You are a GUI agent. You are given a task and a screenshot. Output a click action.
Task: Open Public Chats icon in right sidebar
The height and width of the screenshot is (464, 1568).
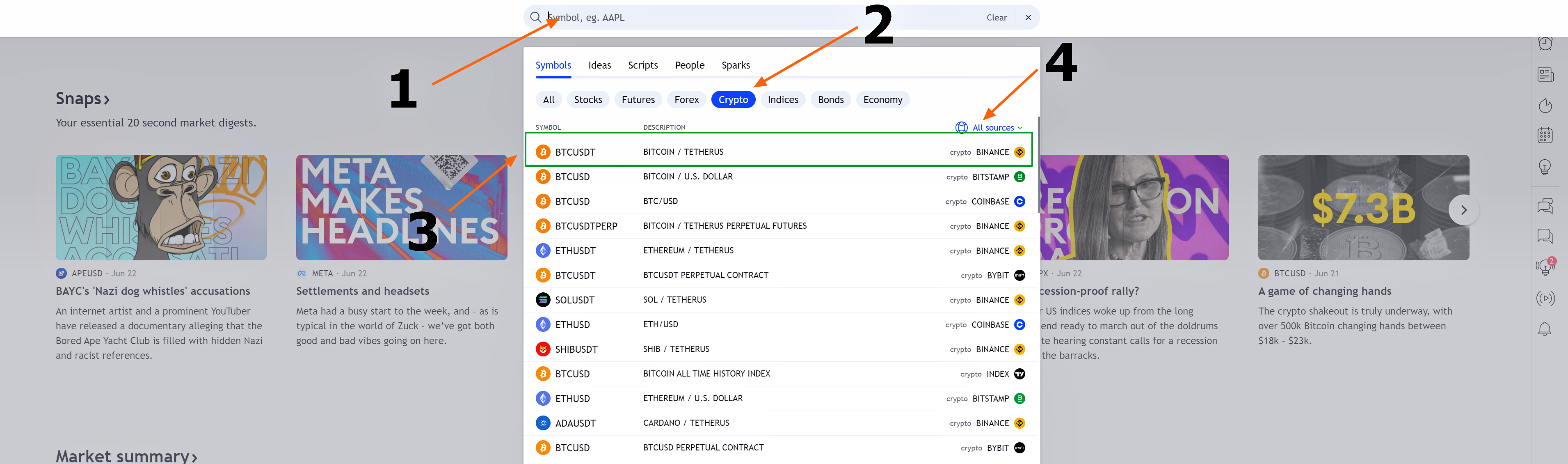tap(1545, 207)
